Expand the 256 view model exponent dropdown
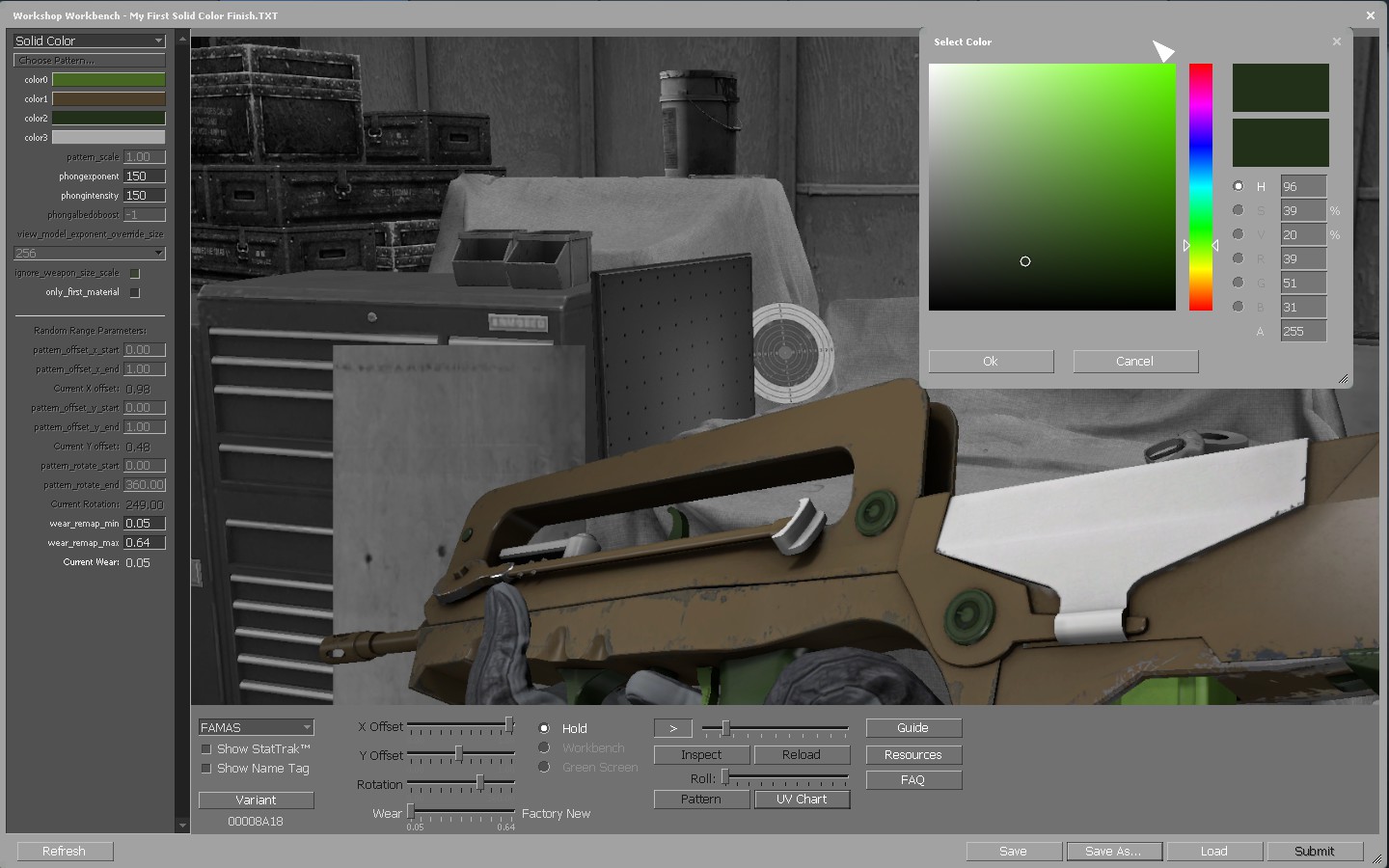The width and height of the screenshot is (1389, 868). (90, 253)
